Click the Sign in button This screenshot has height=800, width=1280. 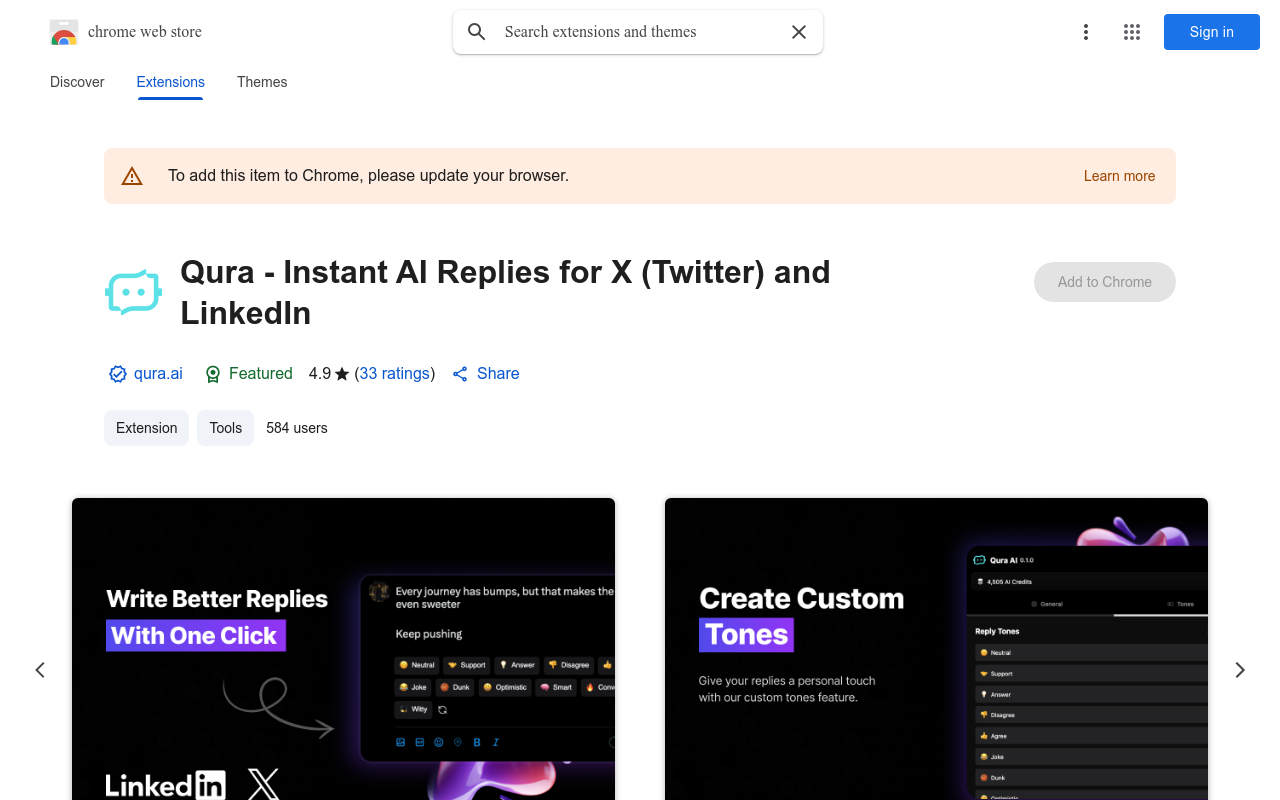1212,32
